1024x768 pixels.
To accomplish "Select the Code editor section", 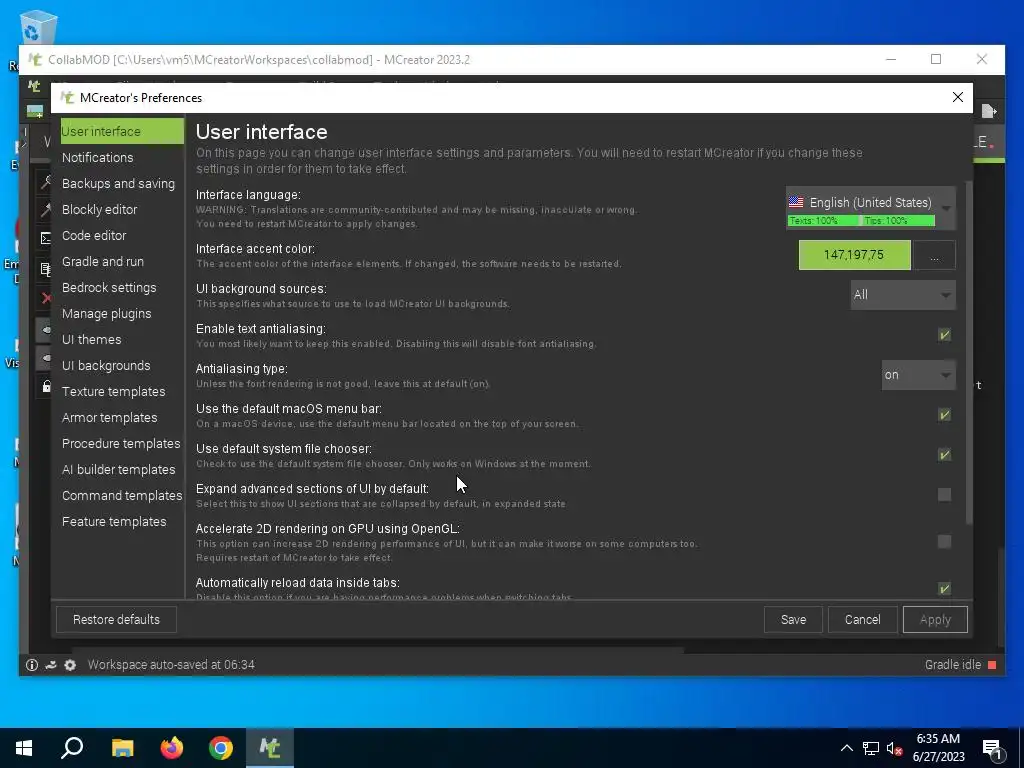I will click(x=94, y=236).
